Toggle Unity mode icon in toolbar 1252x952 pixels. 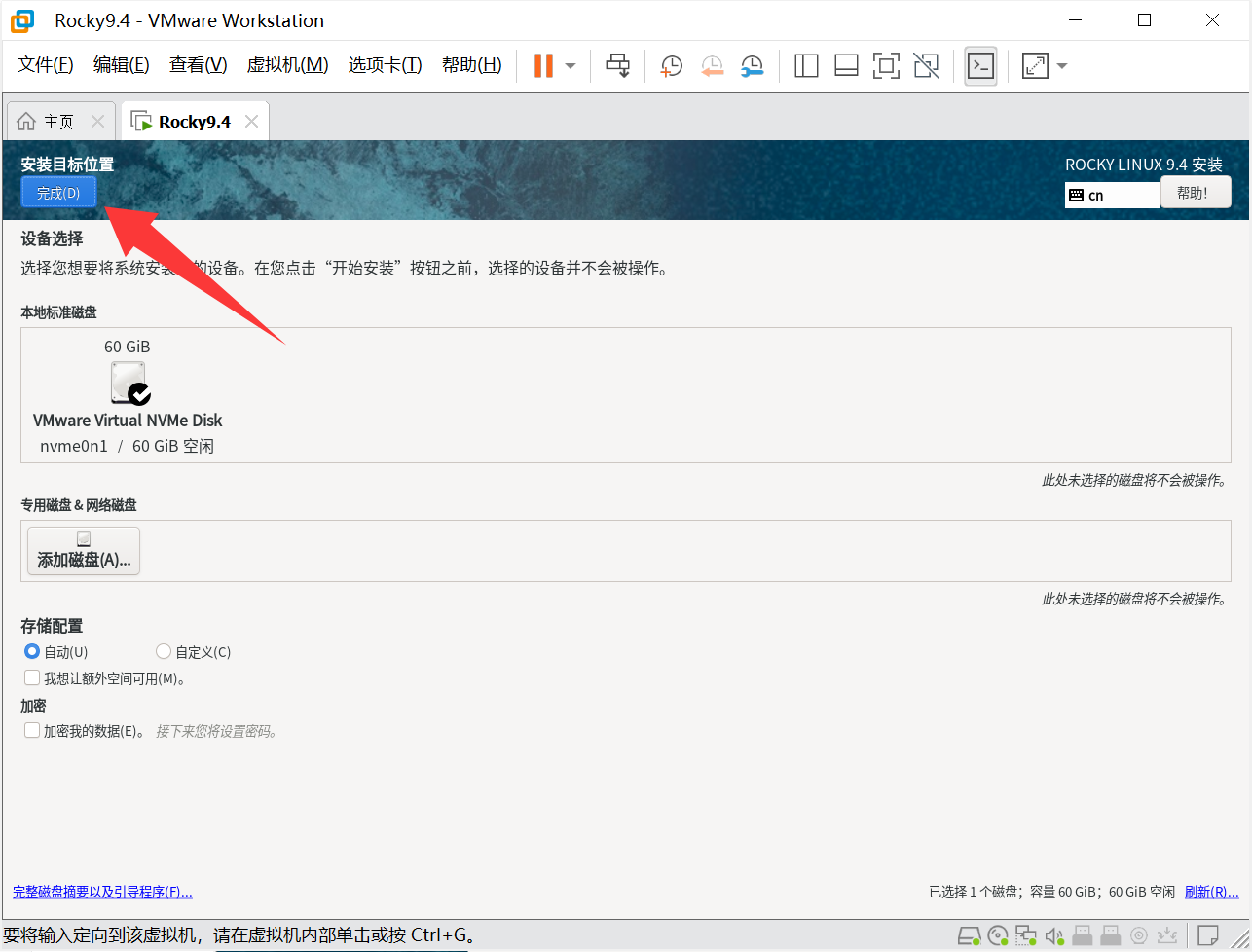click(x=926, y=66)
